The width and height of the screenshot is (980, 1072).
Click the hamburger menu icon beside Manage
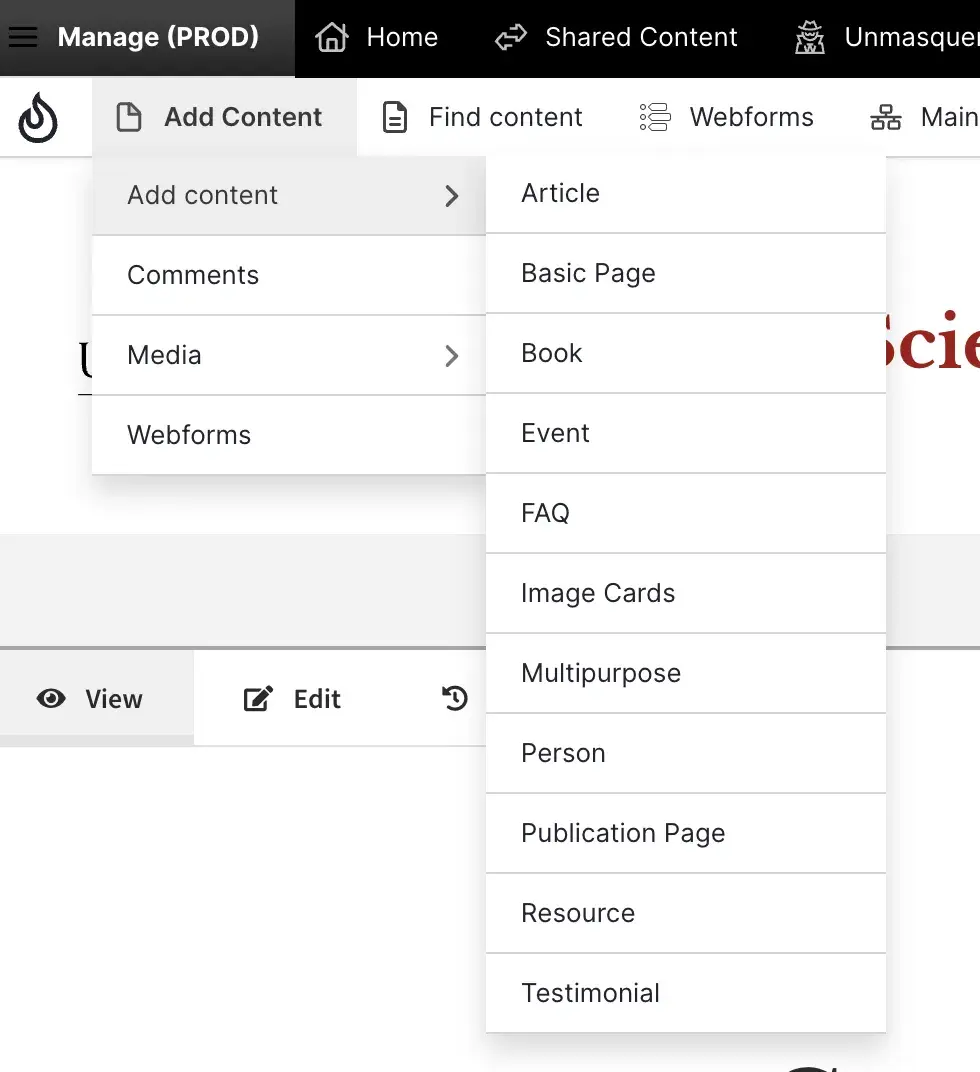point(23,38)
